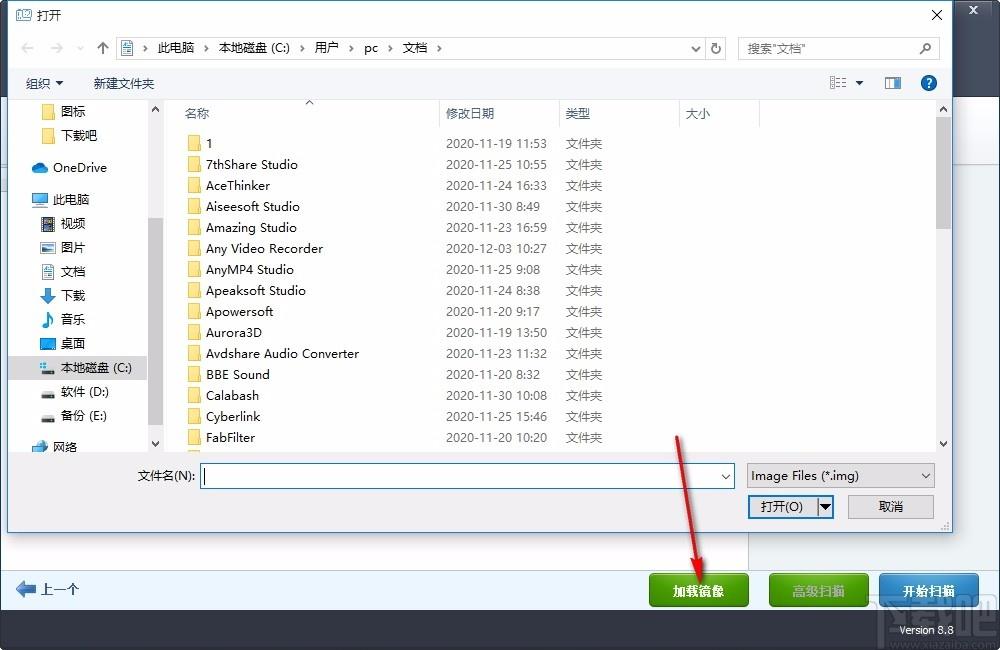
Task: Sort by the 名称 column header
Action: coord(197,114)
